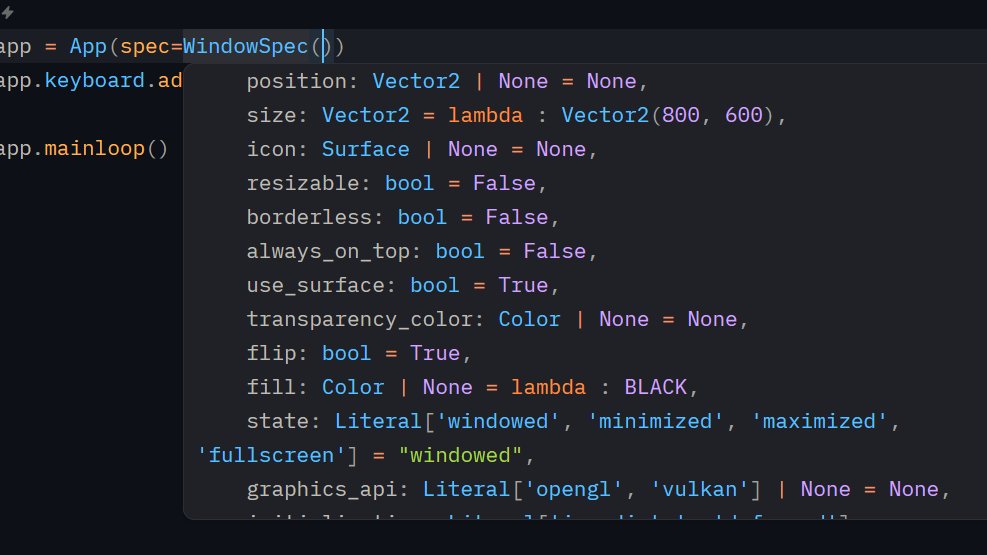Click the 'maximized' literal option
Screen dimensions: 987x555
[819, 421]
